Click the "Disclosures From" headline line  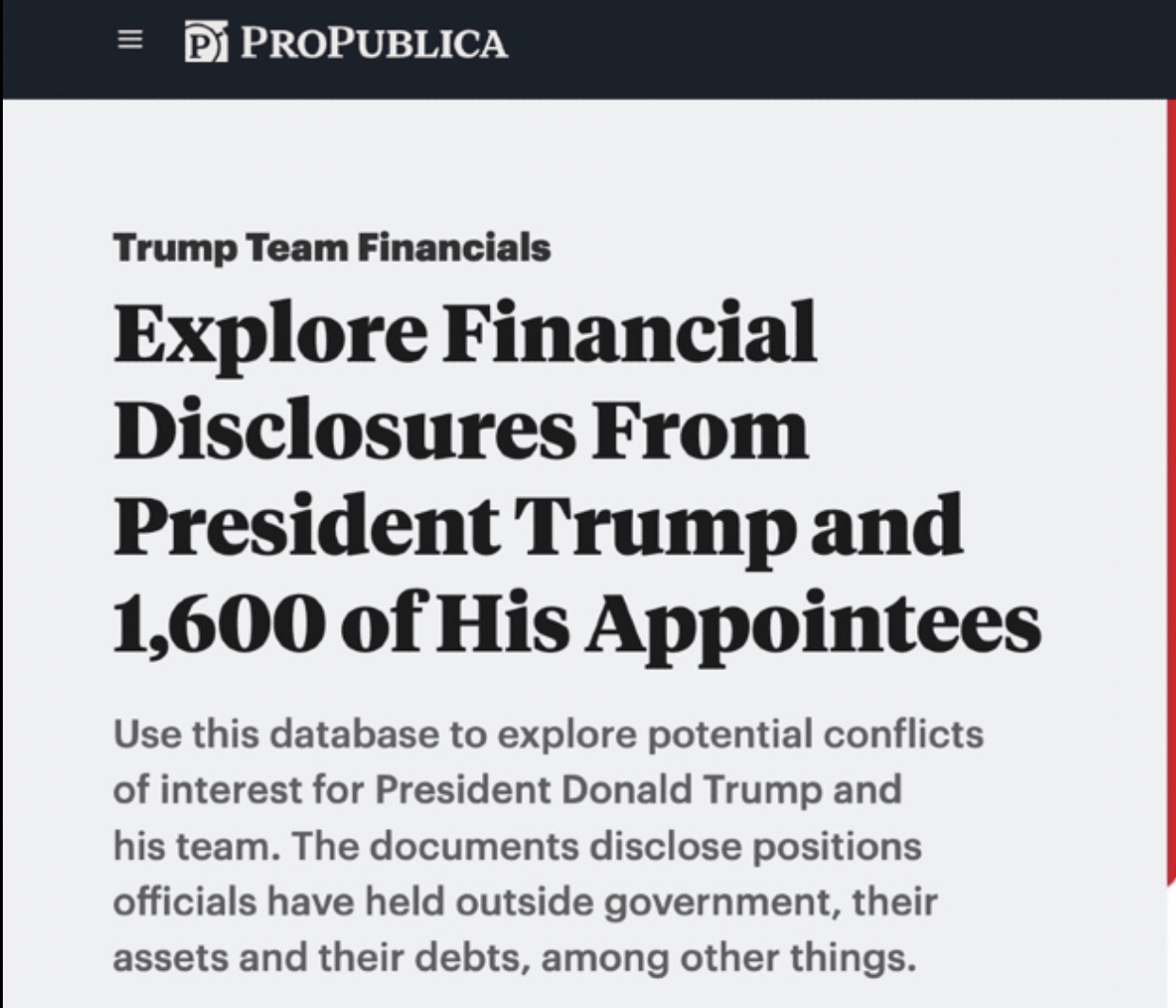pos(460,430)
